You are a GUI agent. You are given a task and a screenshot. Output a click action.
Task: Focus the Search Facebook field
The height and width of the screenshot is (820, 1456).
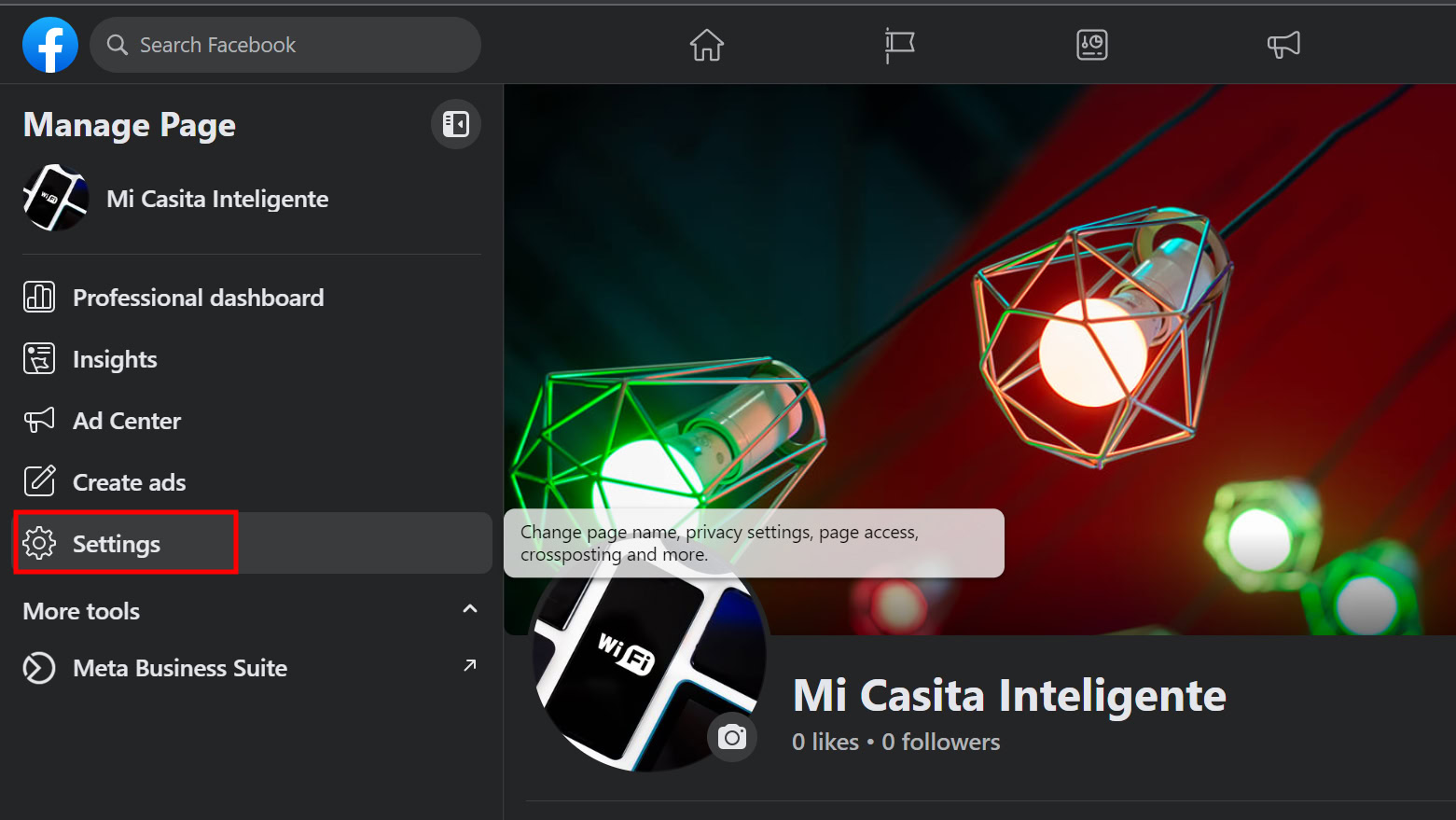coord(285,45)
